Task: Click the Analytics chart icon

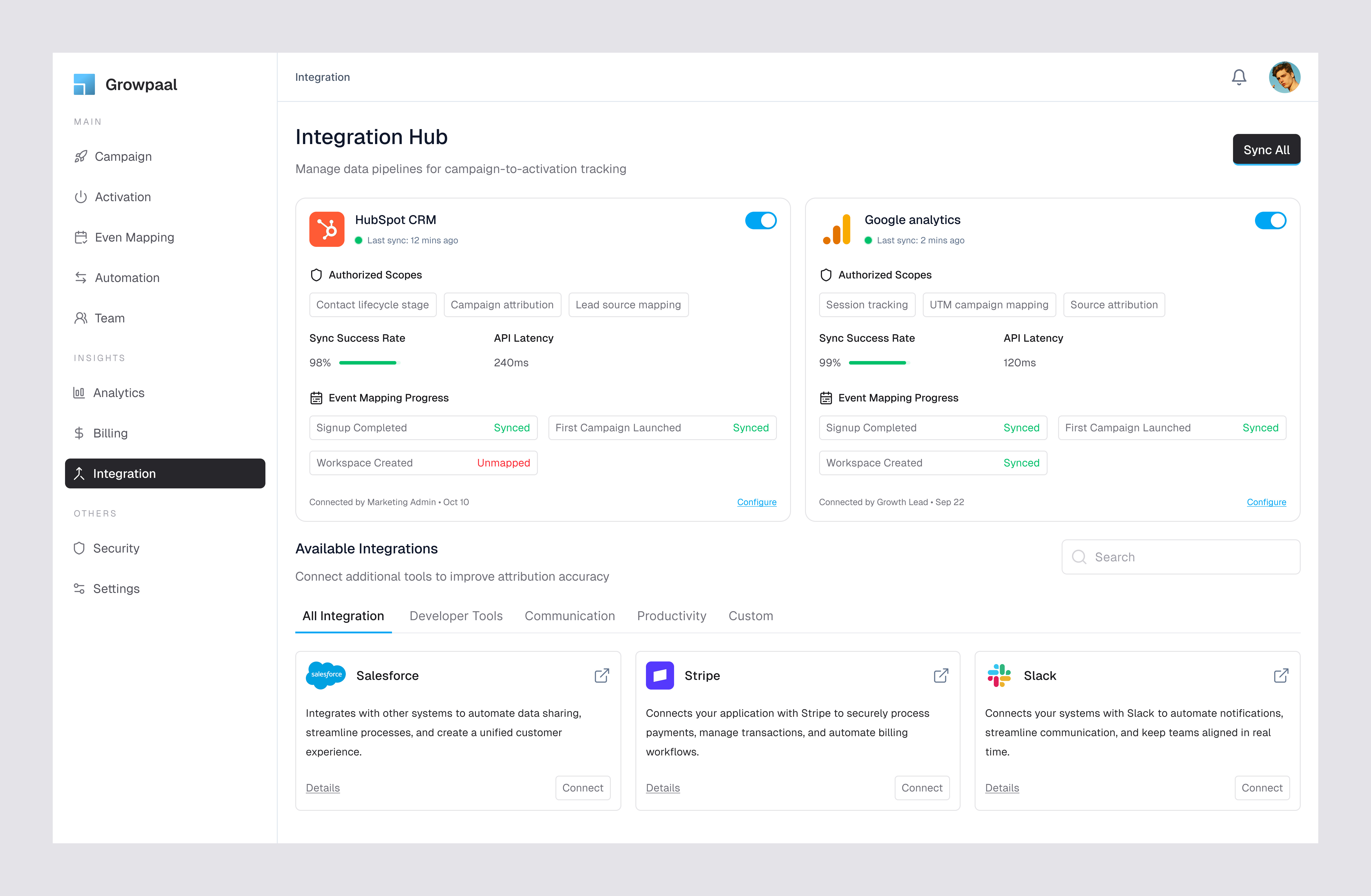Action: (x=79, y=393)
